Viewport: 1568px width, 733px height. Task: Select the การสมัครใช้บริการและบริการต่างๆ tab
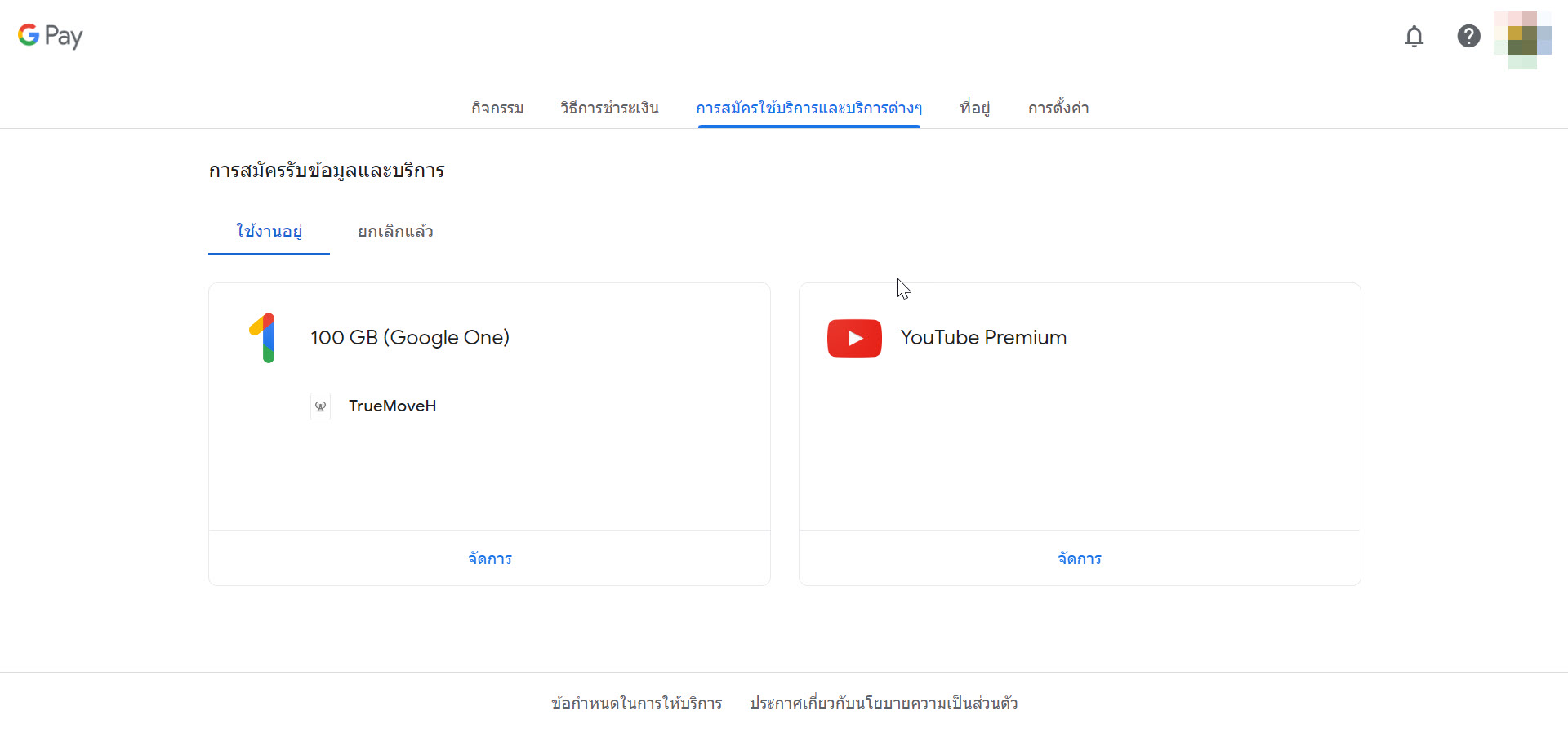point(808,108)
